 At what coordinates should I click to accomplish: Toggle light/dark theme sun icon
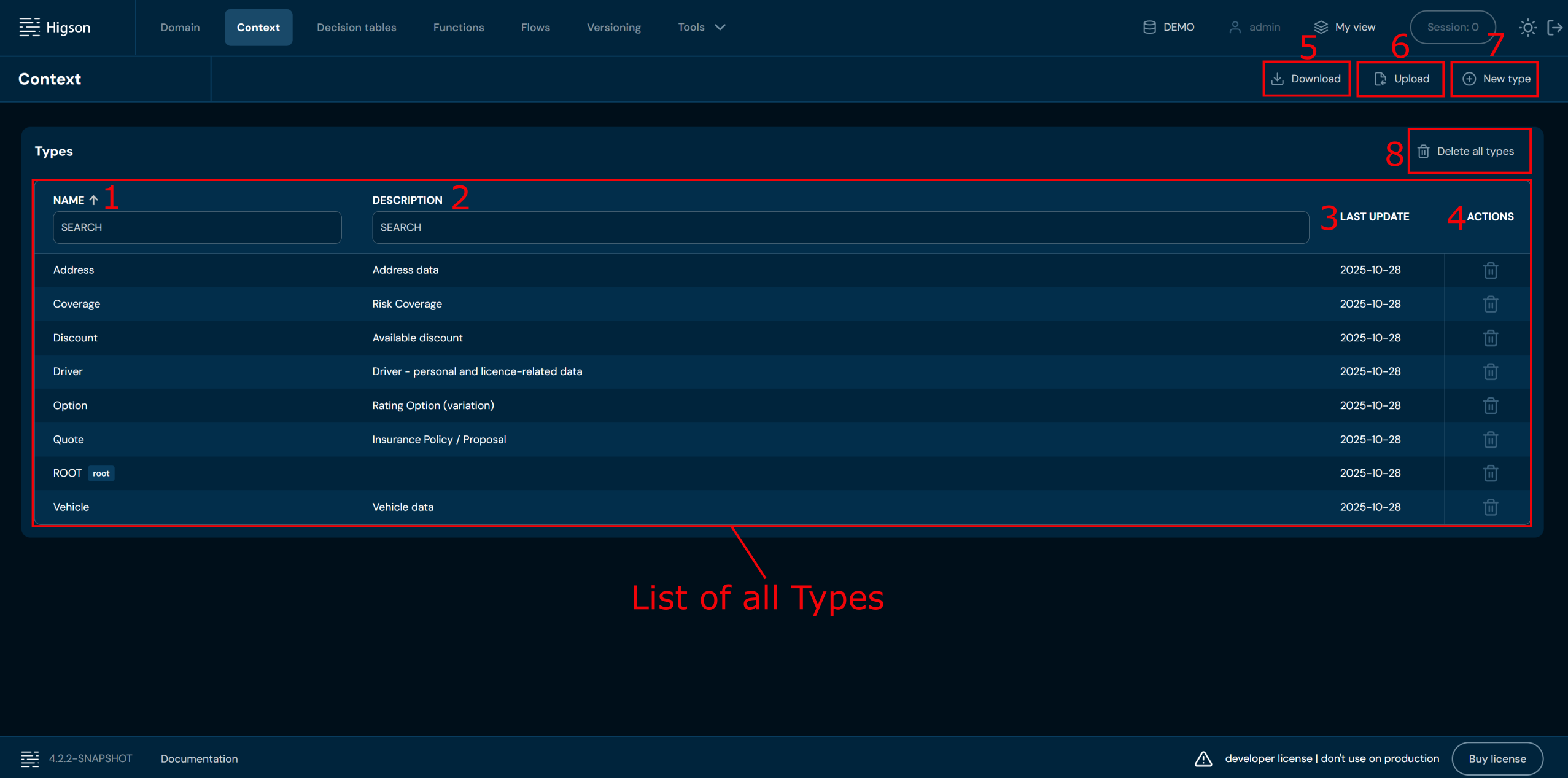pyautogui.click(x=1527, y=28)
